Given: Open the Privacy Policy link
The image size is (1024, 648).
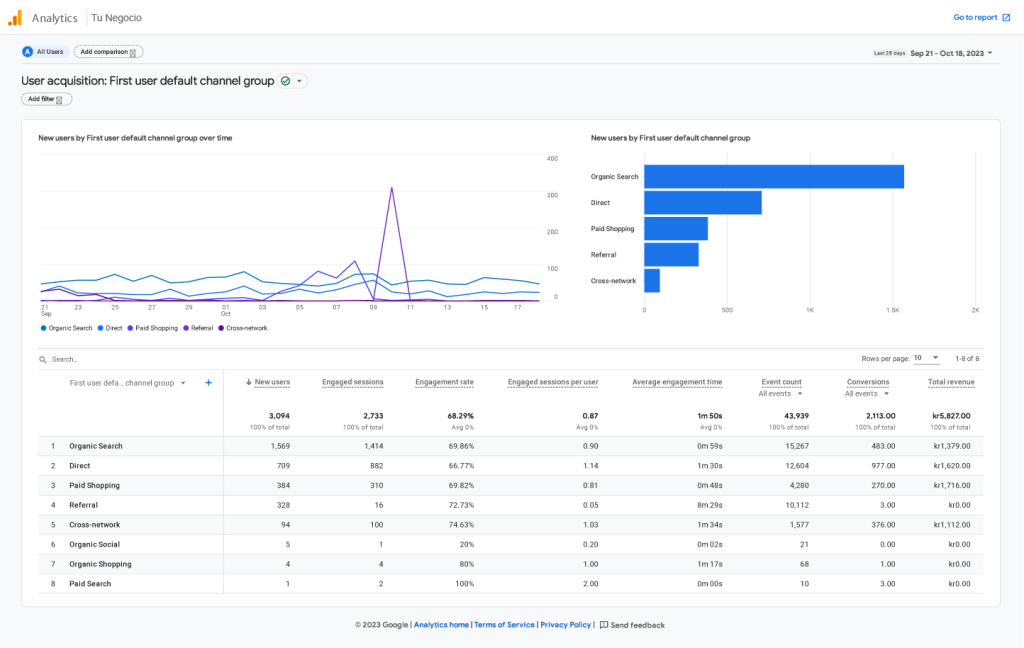Looking at the screenshot, I should coord(565,625).
